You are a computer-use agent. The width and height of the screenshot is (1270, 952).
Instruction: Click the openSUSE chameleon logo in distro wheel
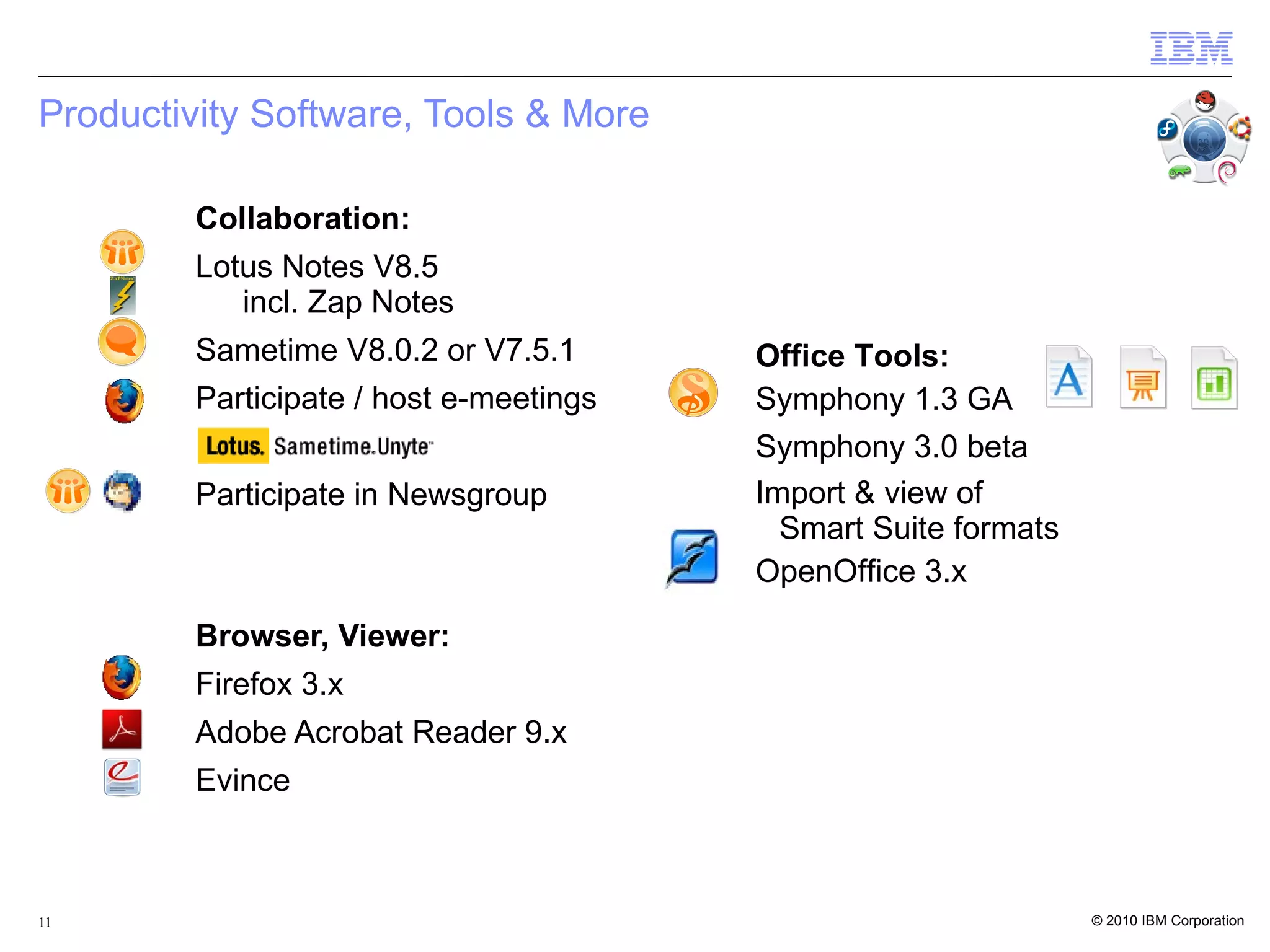point(1179,172)
